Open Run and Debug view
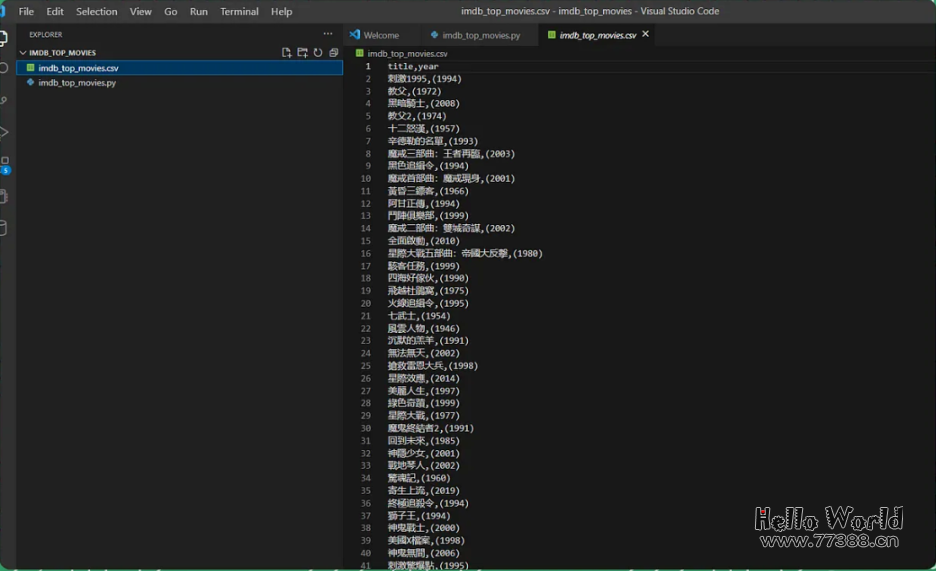This screenshot has width=936, height=571. pyautogui.click(x=4, y=132)
